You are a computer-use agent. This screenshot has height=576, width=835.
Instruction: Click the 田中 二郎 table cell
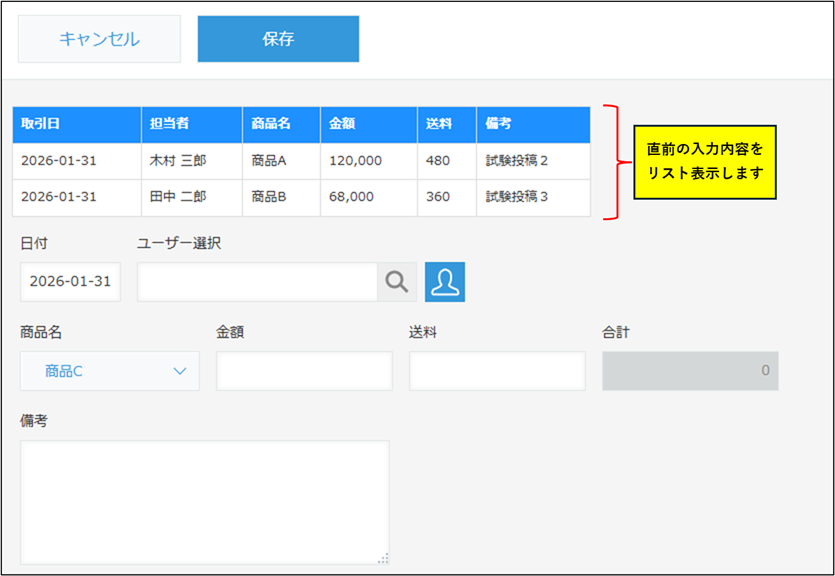[192, 197]
